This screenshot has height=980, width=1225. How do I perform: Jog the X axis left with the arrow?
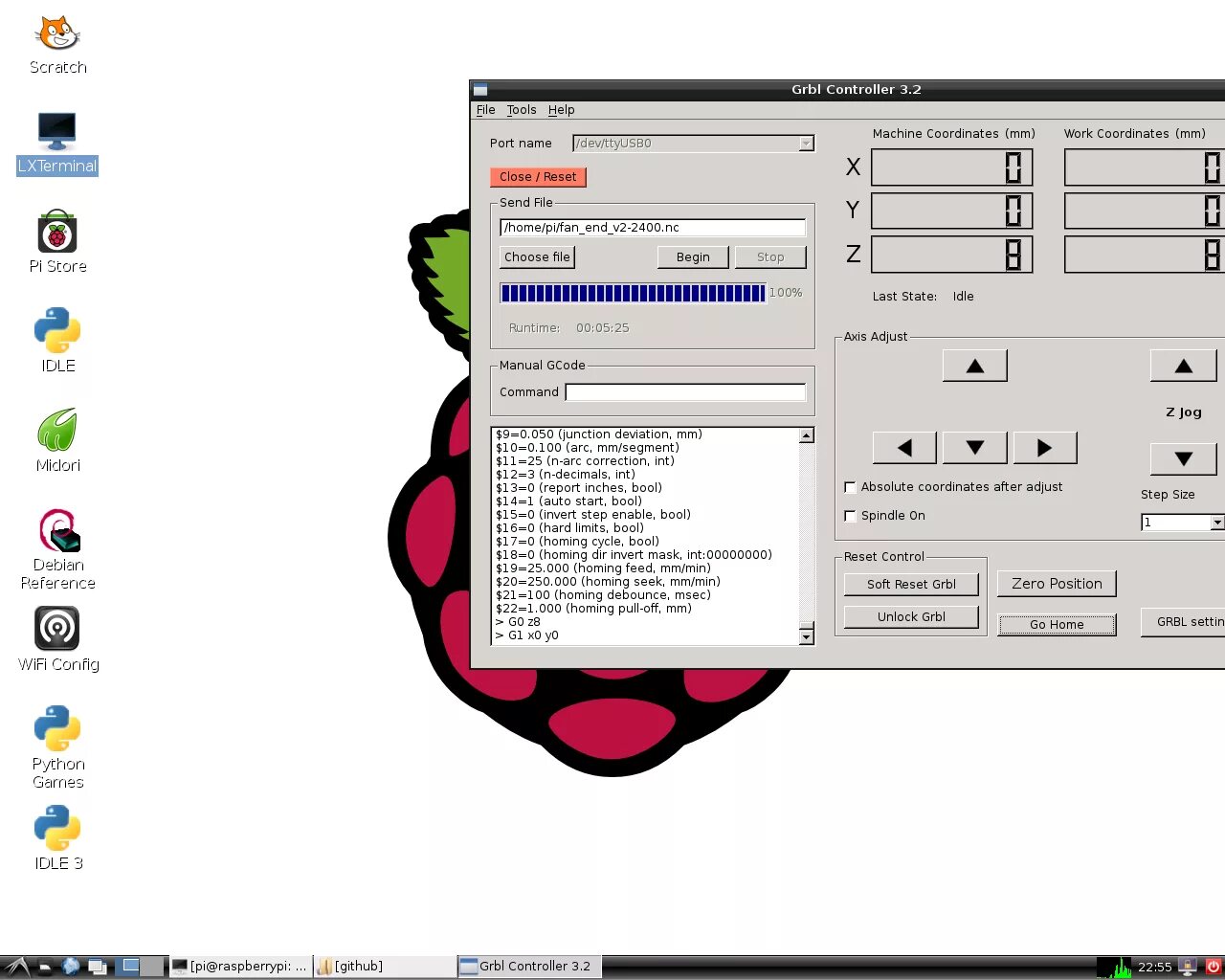coord(904,447)
